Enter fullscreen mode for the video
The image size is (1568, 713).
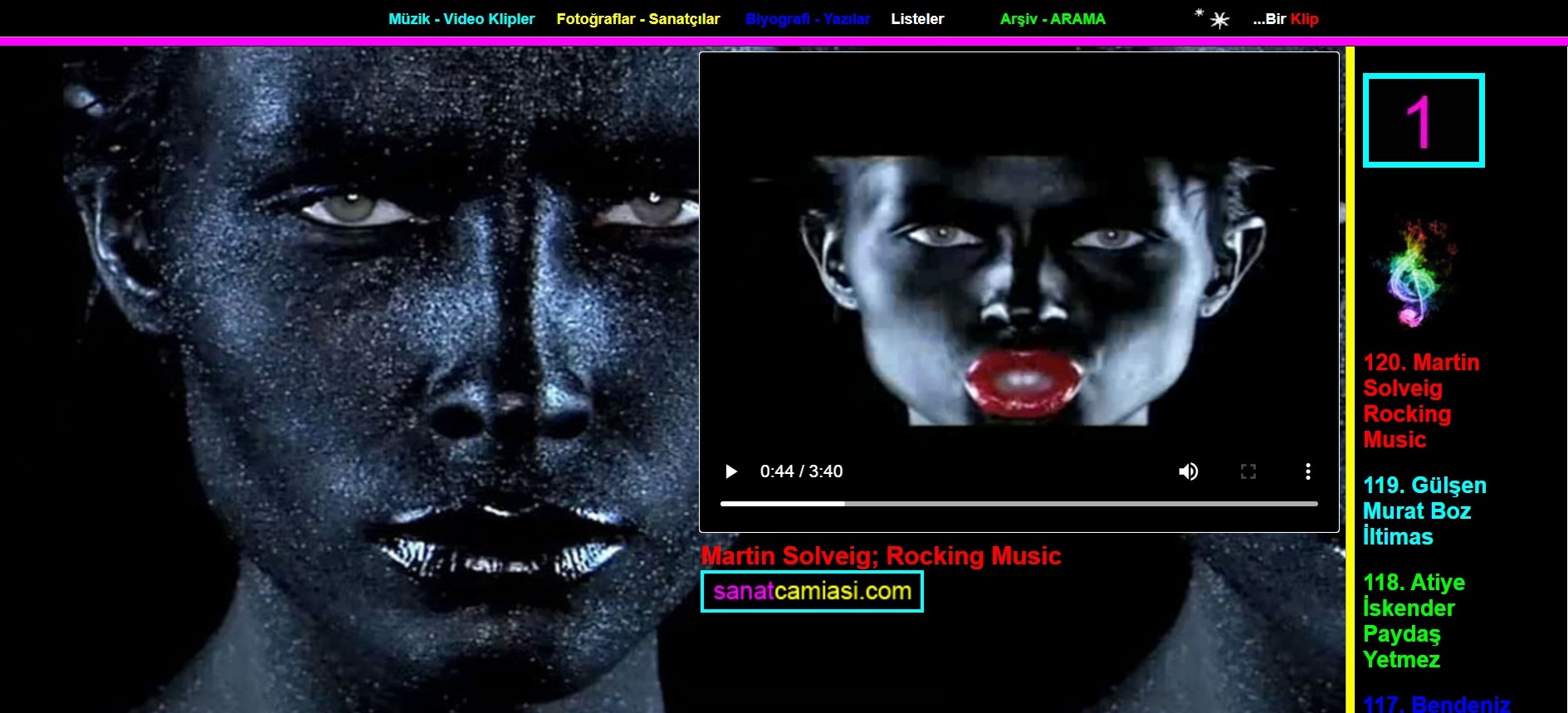click(1248, 471)
